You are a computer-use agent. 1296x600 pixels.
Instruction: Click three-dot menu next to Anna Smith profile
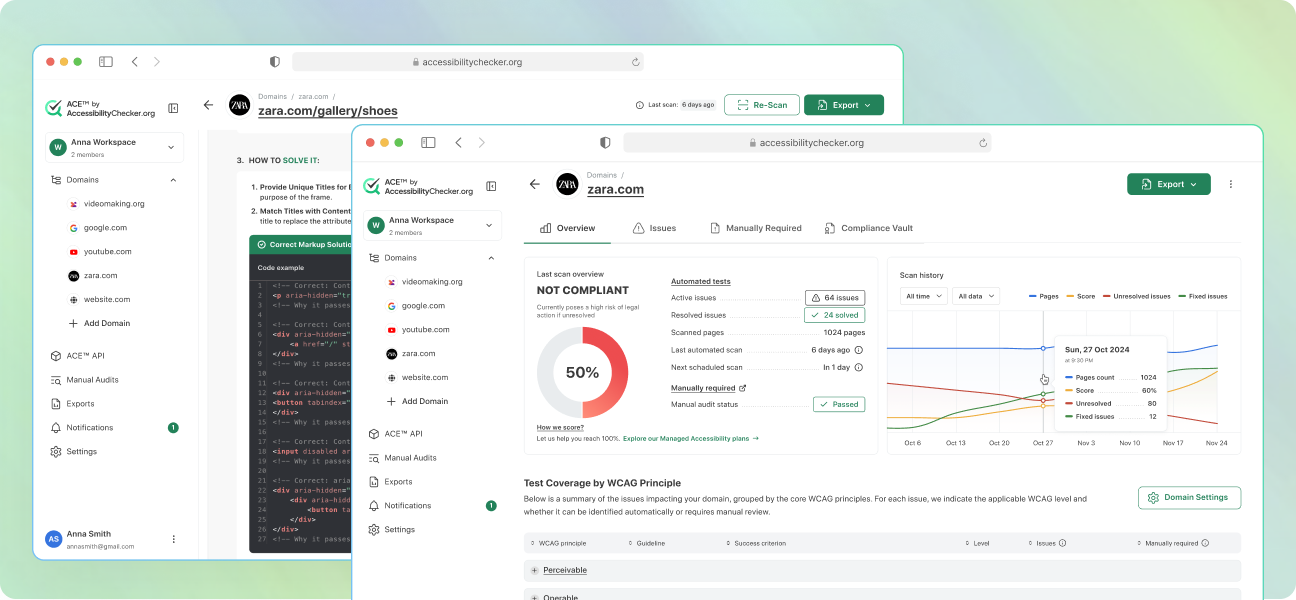coord(173,539)
